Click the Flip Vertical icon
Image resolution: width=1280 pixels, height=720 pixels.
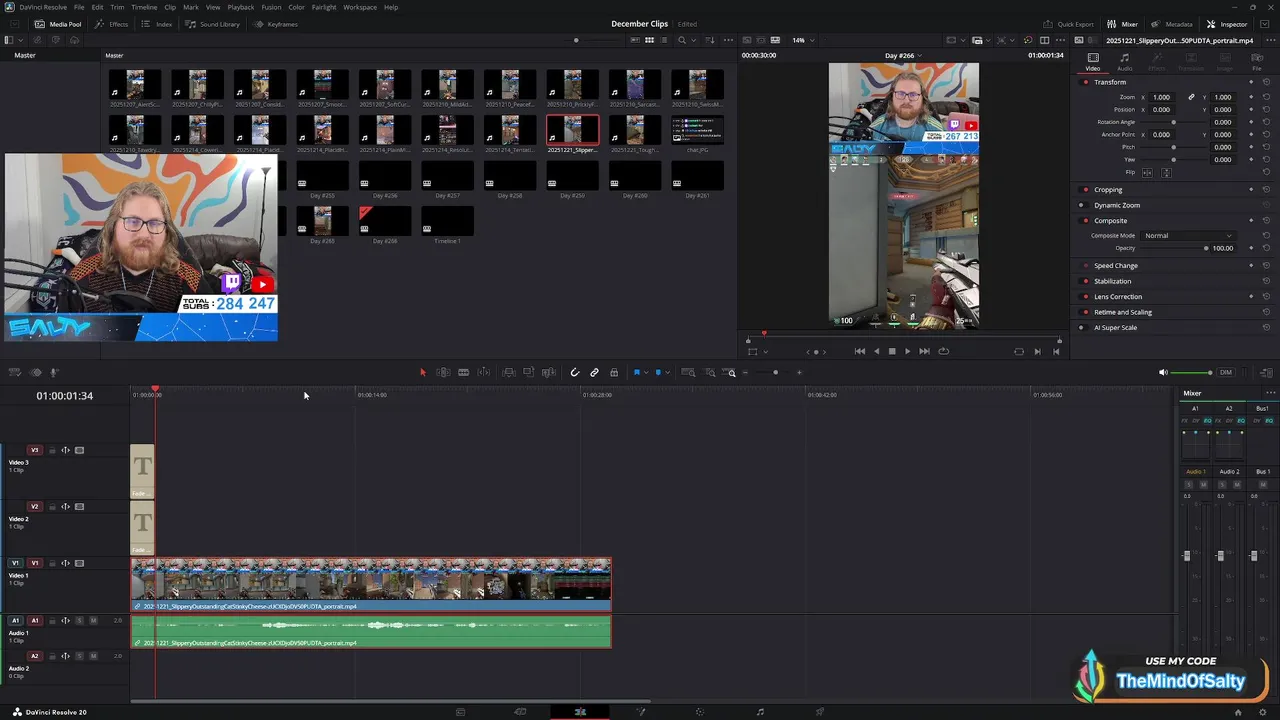click(x=1166, y=173)
